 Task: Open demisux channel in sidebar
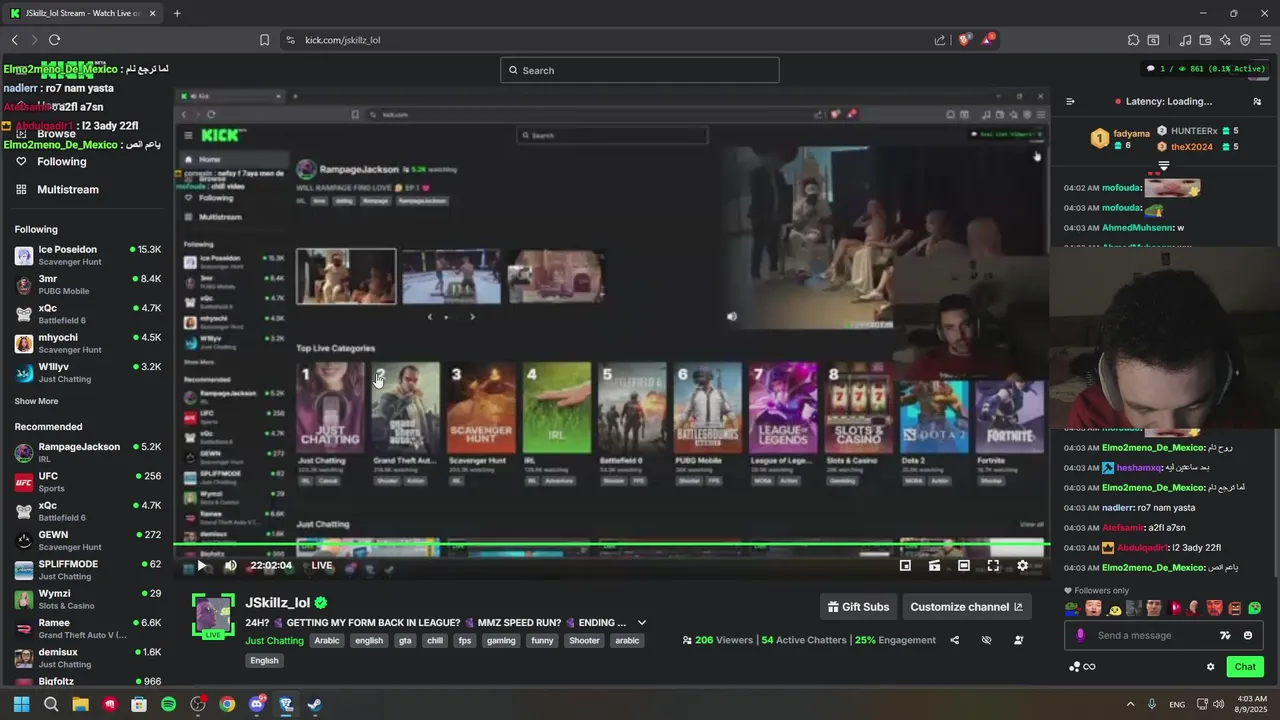point(88,657)
